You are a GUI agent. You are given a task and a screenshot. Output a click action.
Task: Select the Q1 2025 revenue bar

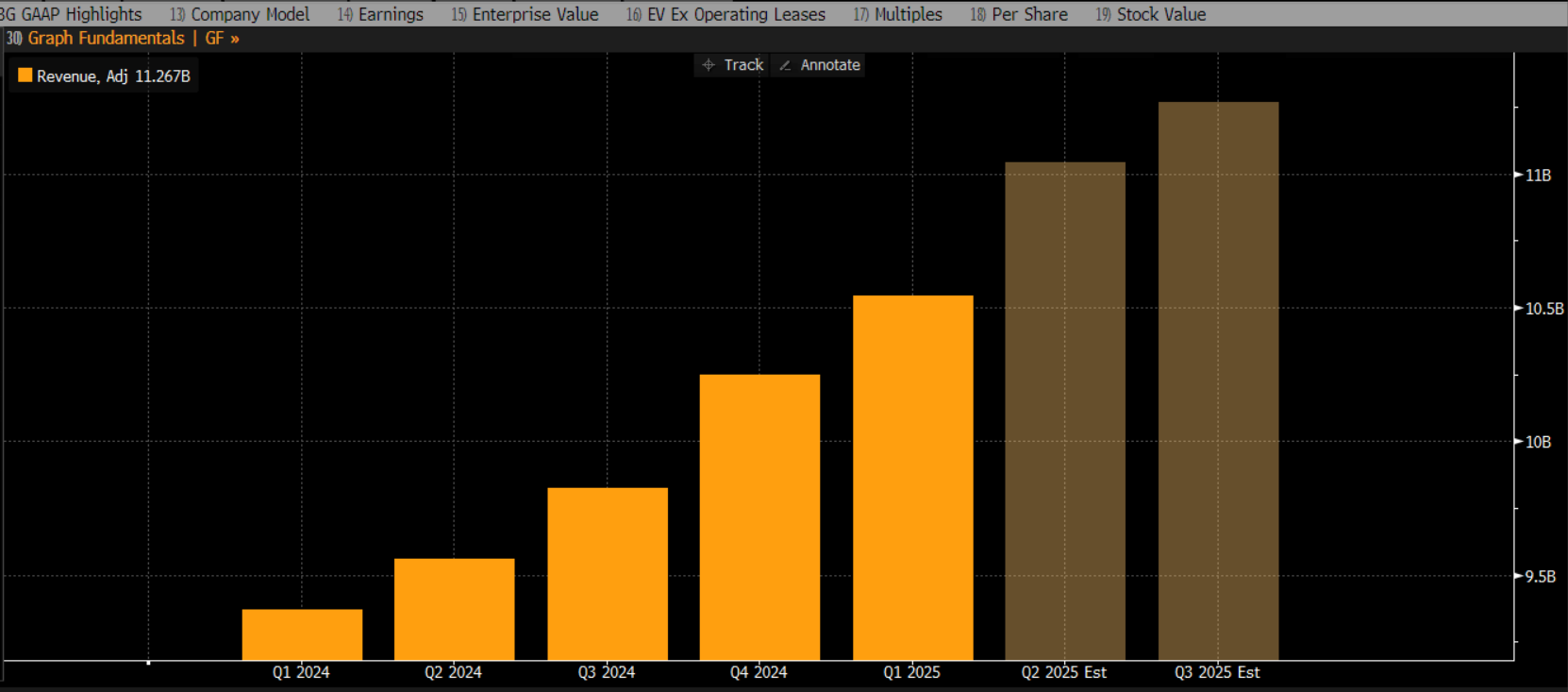click(x=913, y=478)
